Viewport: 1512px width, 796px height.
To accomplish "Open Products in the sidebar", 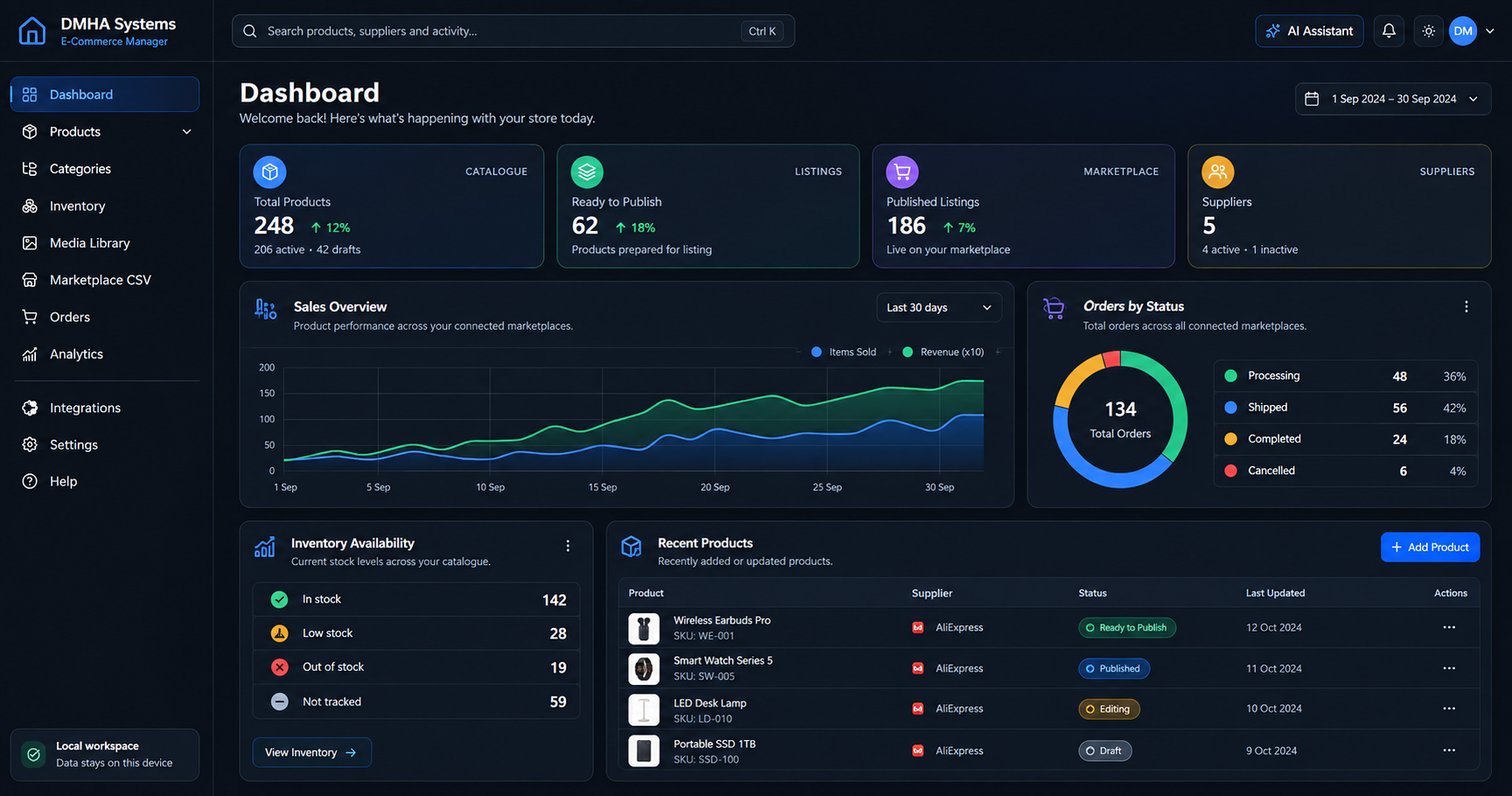I will click(105, 131).
